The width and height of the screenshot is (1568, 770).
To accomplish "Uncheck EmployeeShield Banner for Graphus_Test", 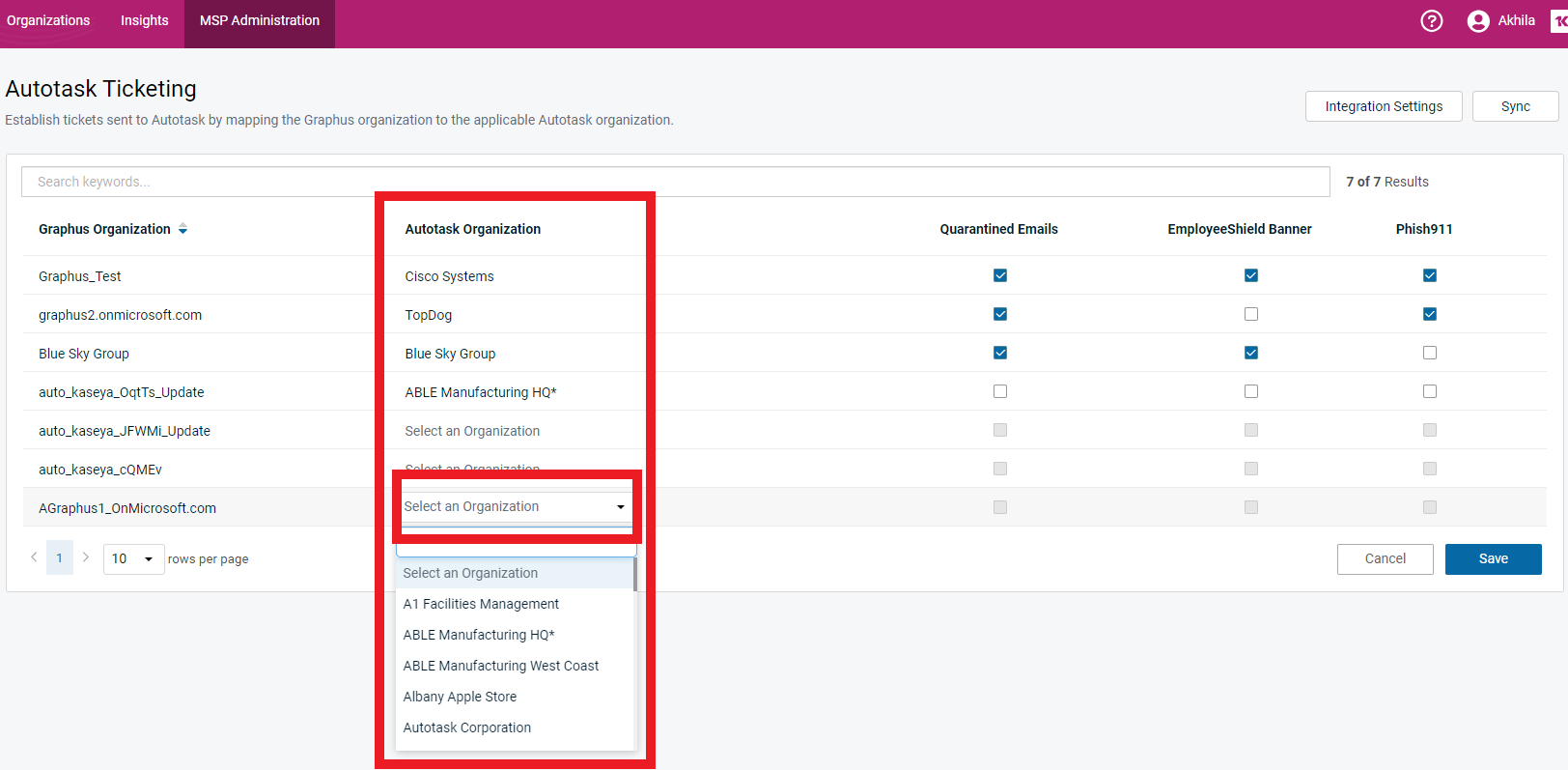I will [x=1251, y=275].
